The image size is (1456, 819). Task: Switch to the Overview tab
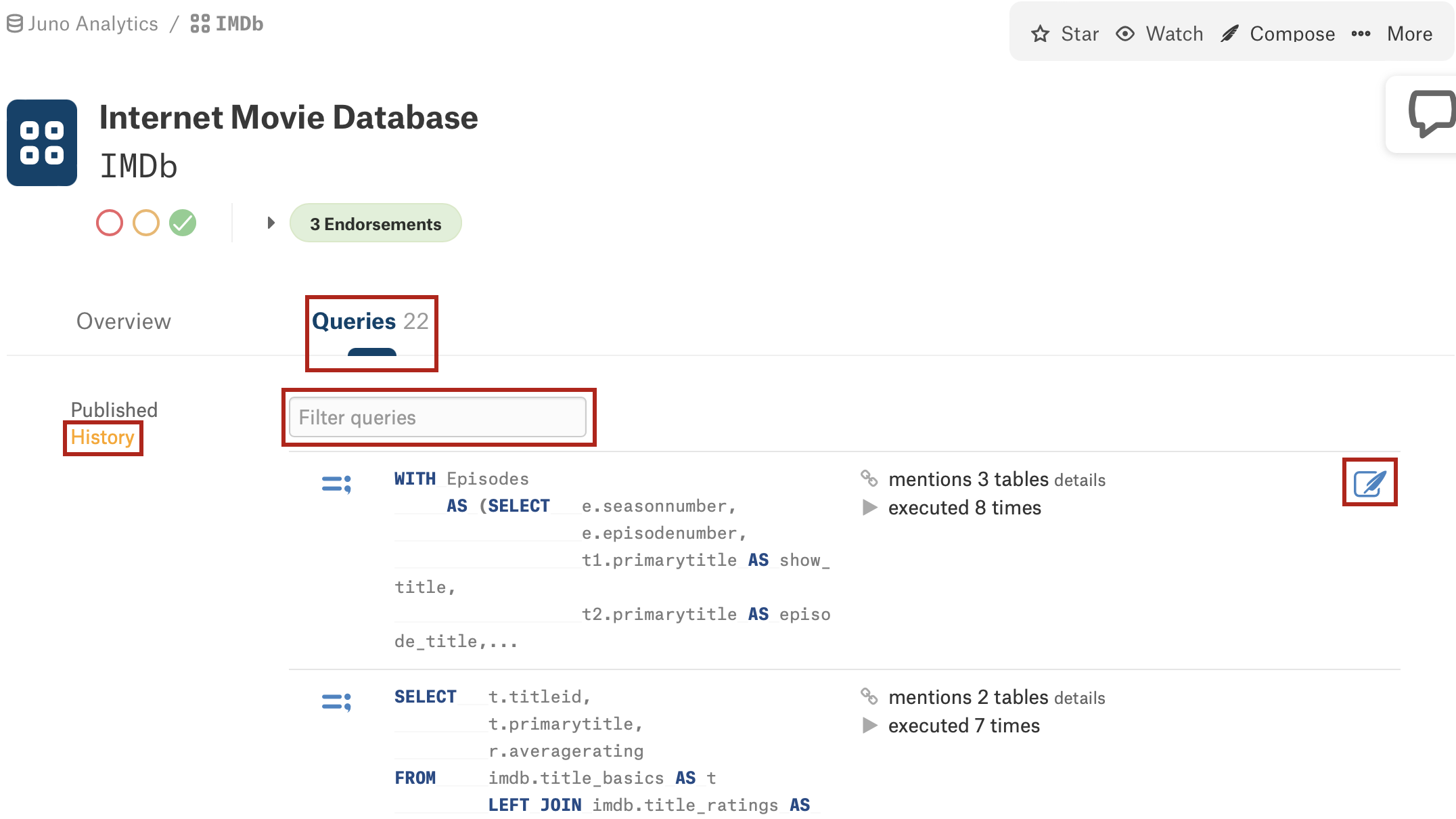[x=124, y=322]
